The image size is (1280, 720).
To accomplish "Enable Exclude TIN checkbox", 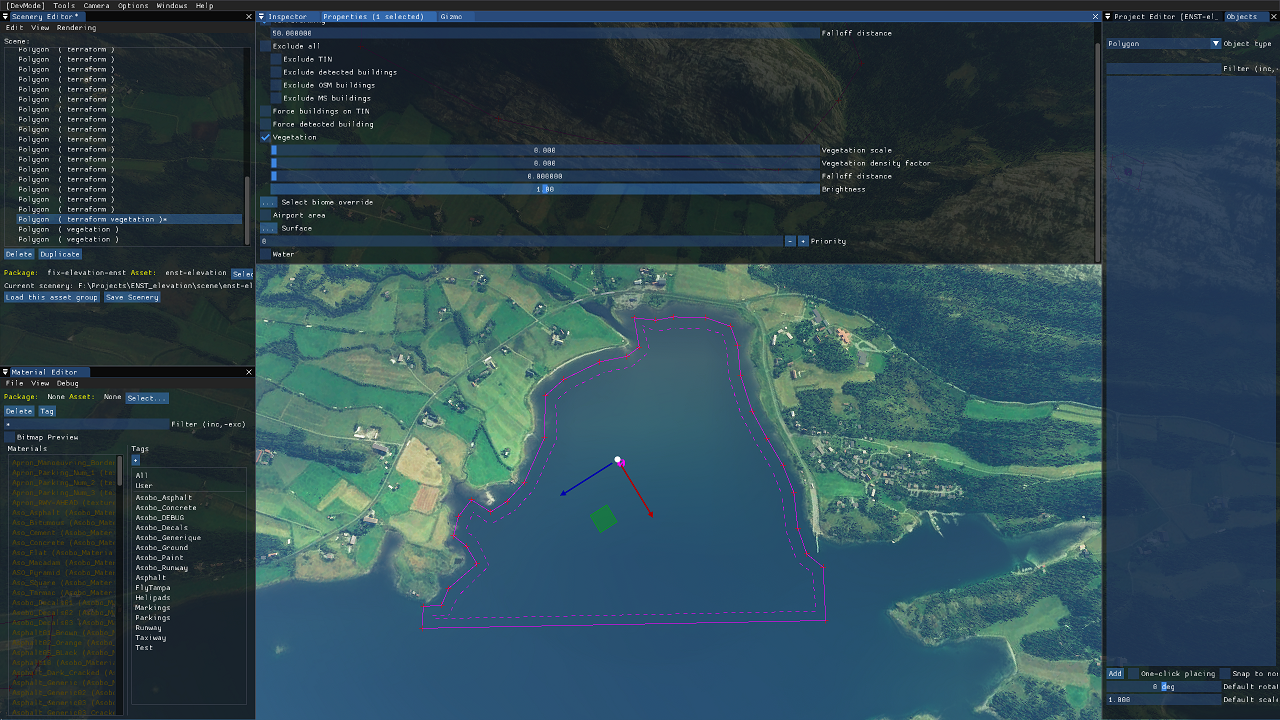I will click(276, 59).
